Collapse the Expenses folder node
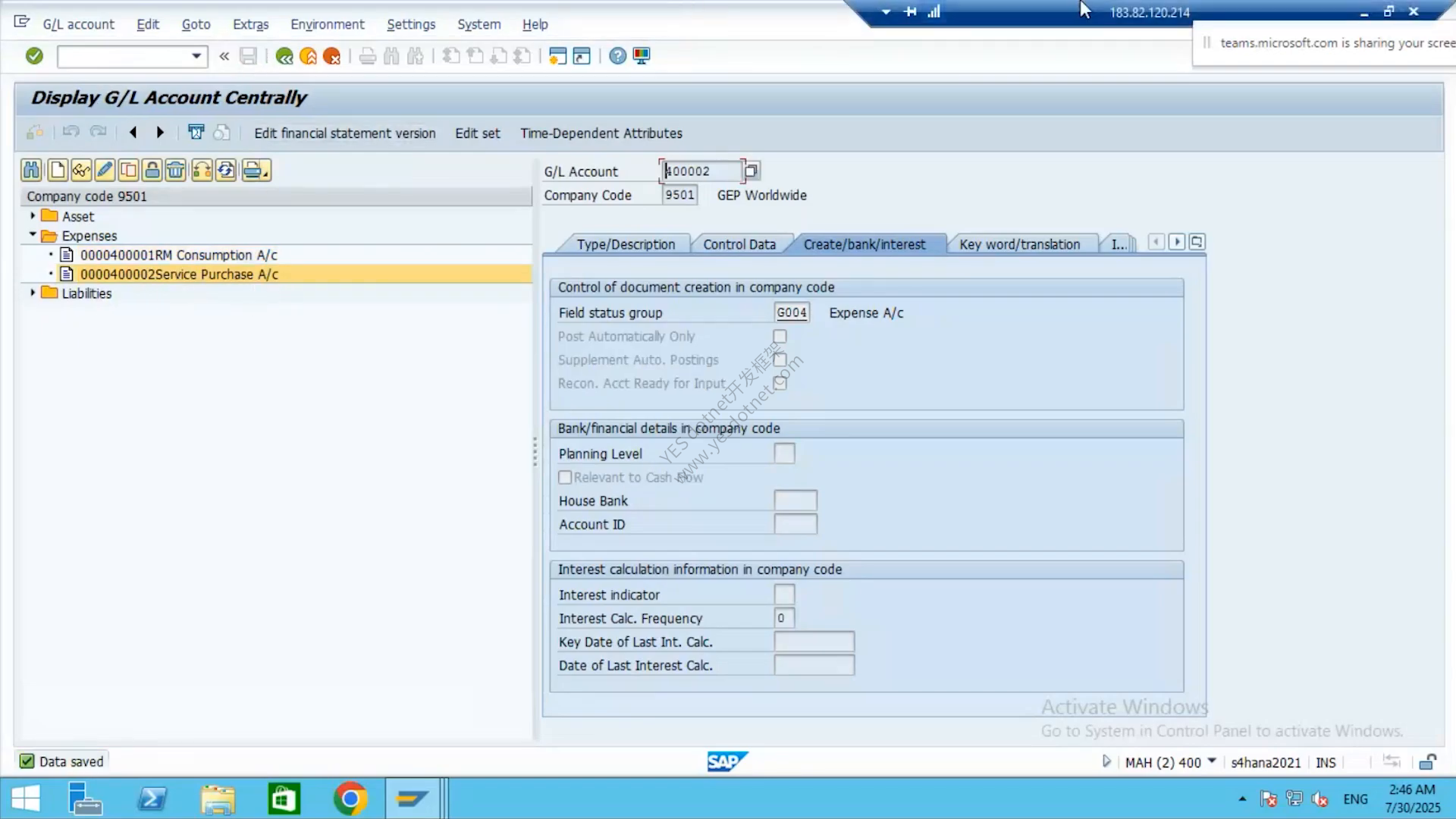The height and width of the screenshot is (819, 1456). [33, 235]
